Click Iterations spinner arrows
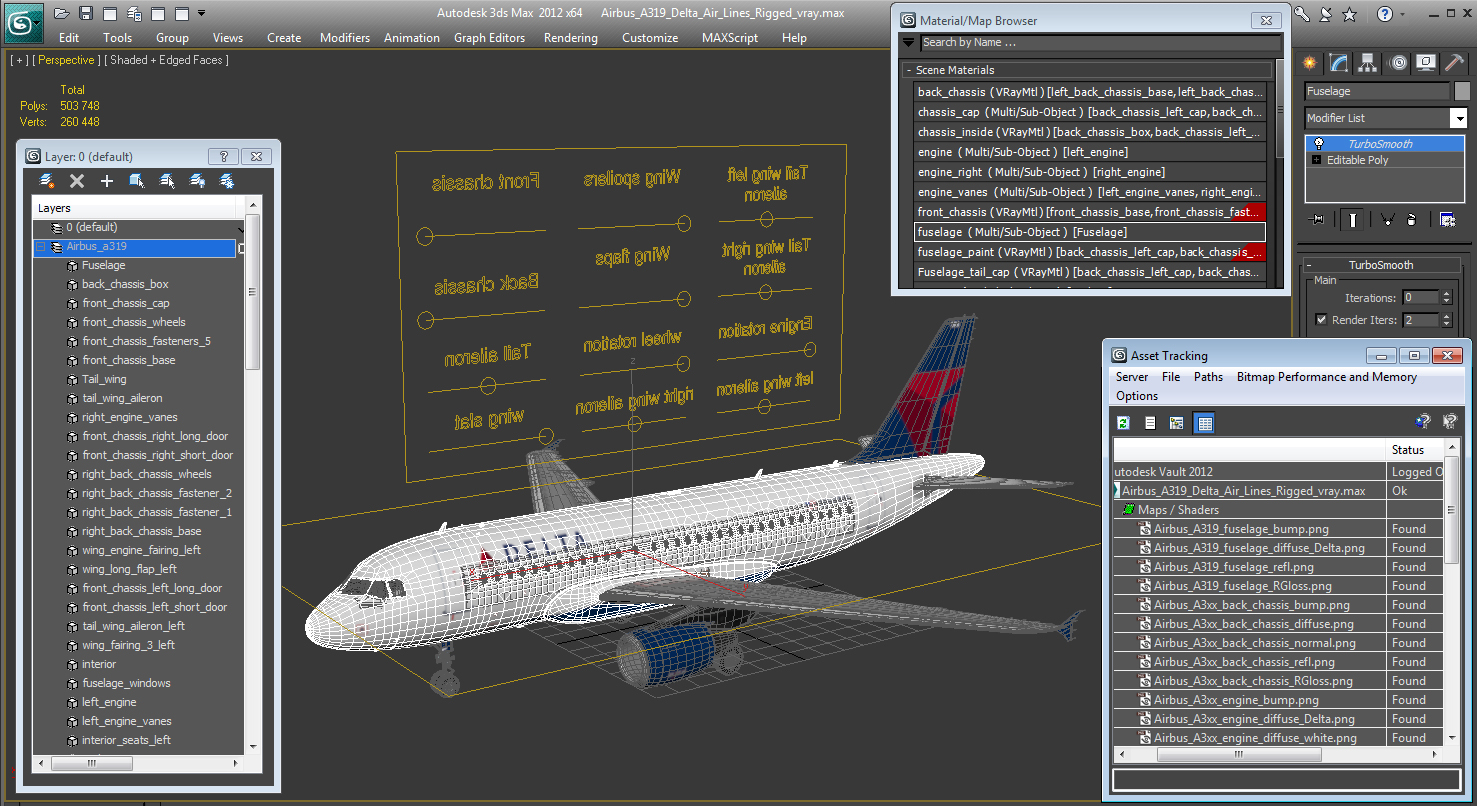This screenshot has height=806, width=1477. coord(1446,297)
